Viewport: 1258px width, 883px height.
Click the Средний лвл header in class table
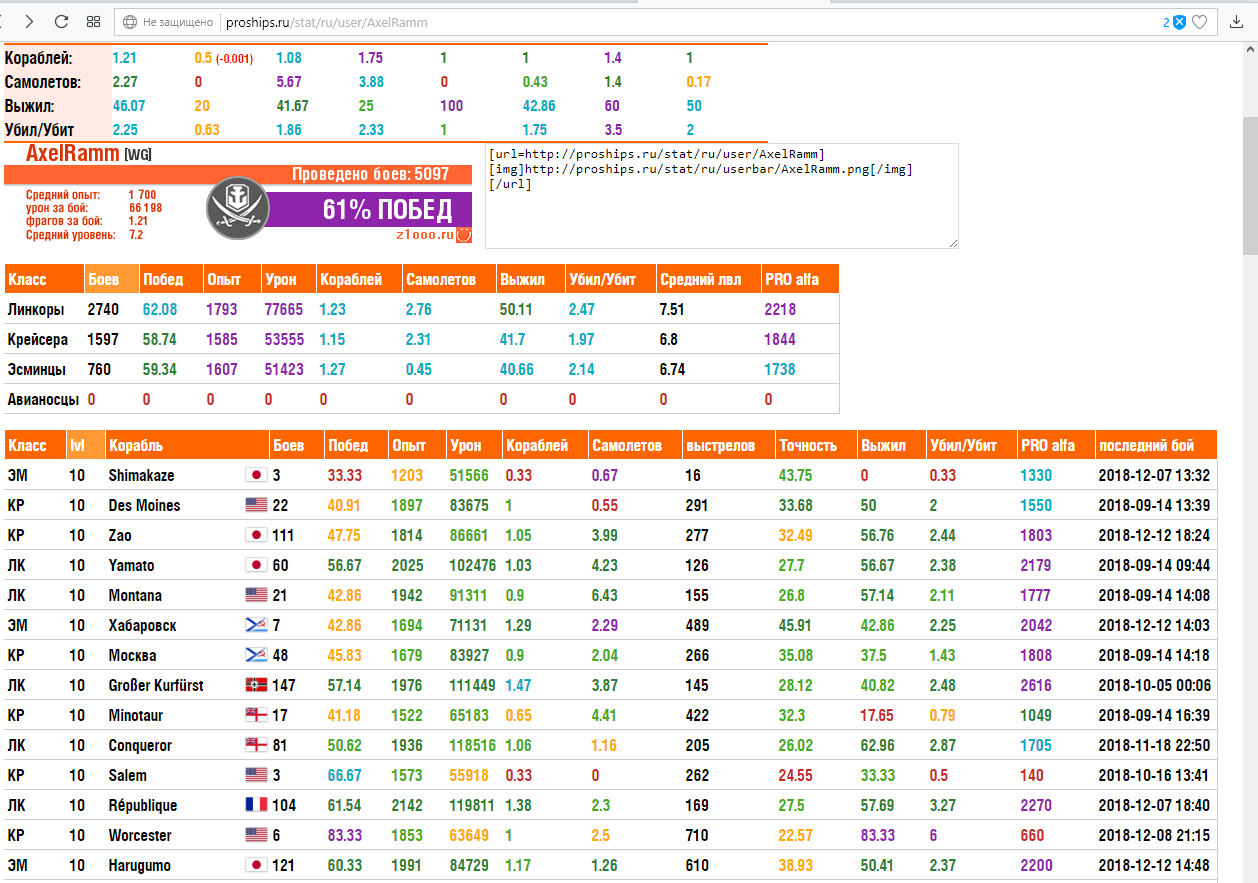707,279
